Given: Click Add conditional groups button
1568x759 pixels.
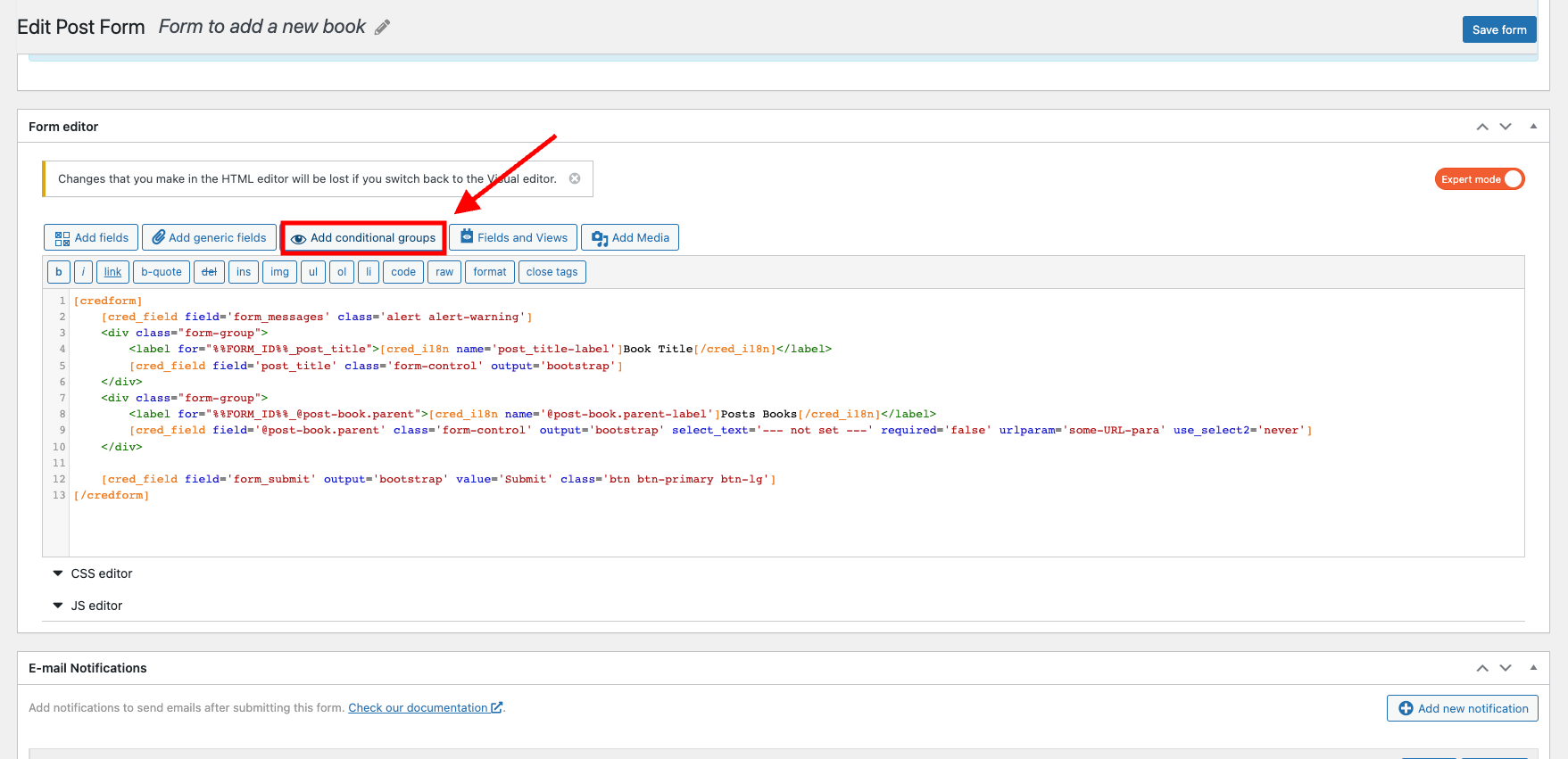Looking at the screenshot, I should point(363,238).
